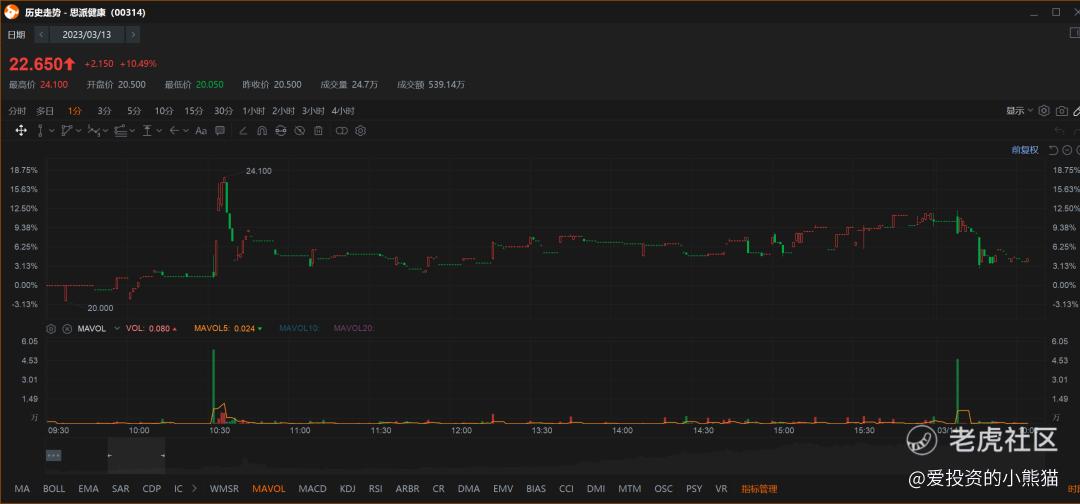
Task: Go to previous date arrow
Action: 41,34
